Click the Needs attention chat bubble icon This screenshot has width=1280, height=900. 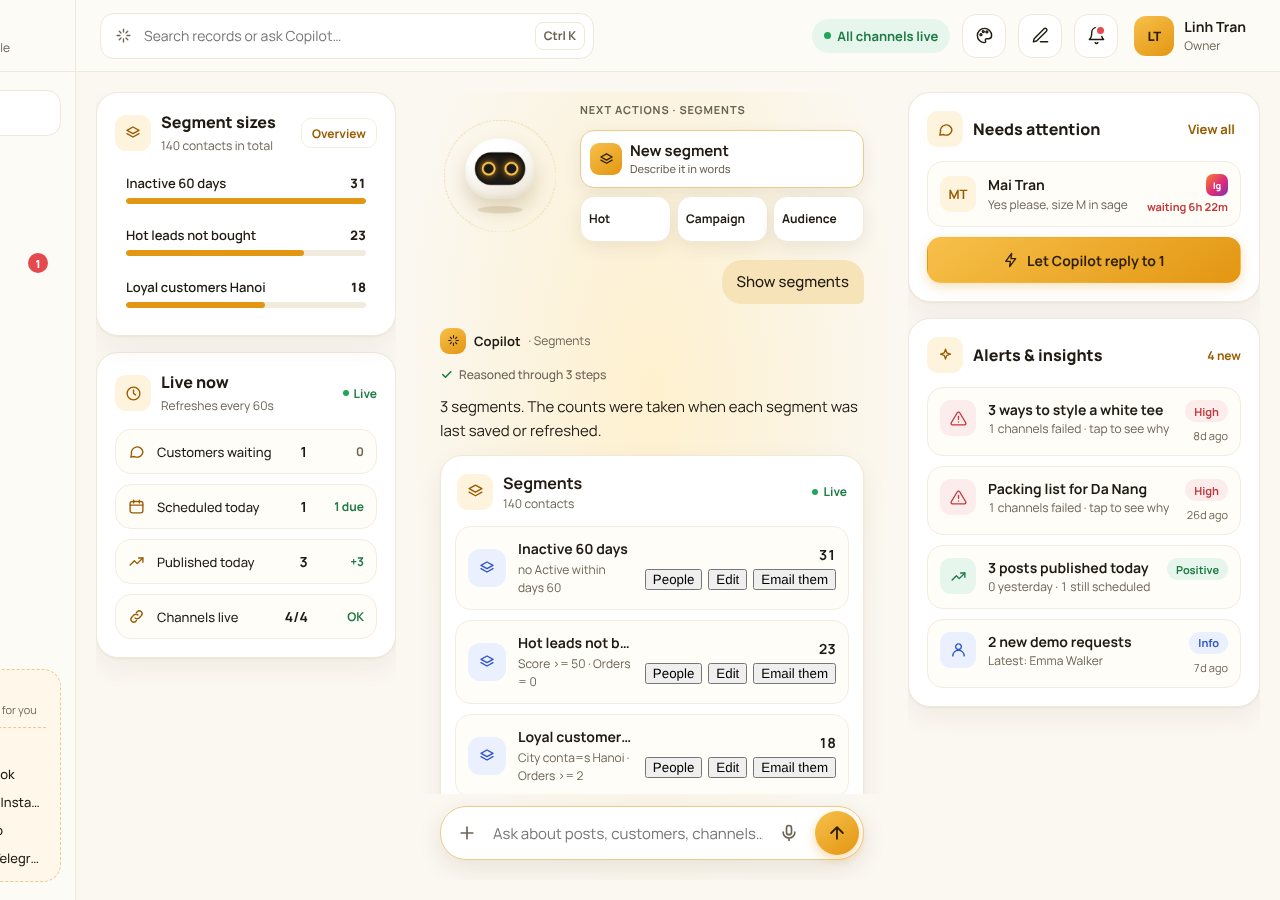pyautogui.click(x=945, y=129)
